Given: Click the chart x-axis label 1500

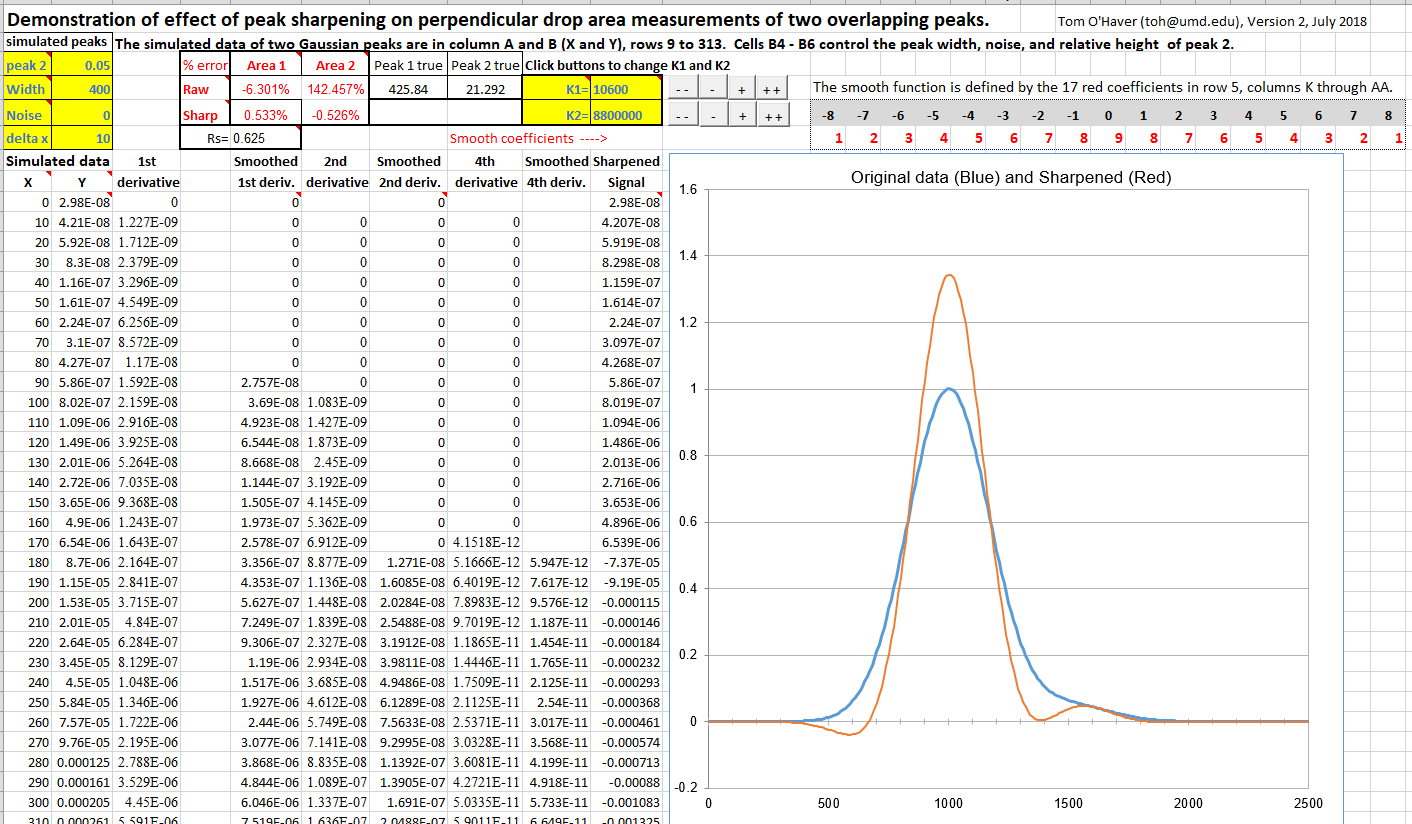Looking at the screenshot, I should [x=1068, y=803].
